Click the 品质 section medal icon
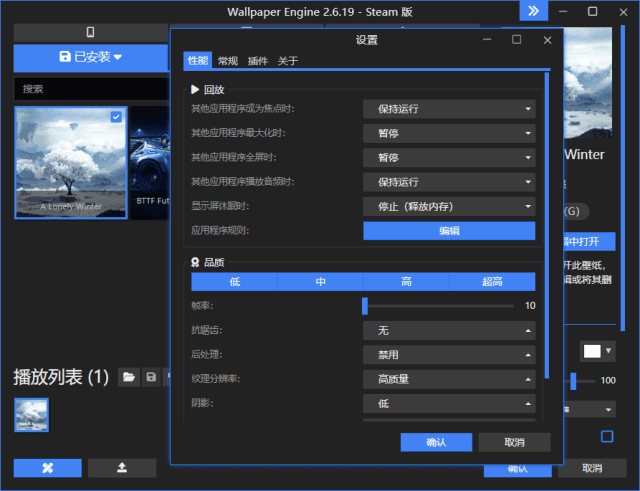 [x=196, y=262]
